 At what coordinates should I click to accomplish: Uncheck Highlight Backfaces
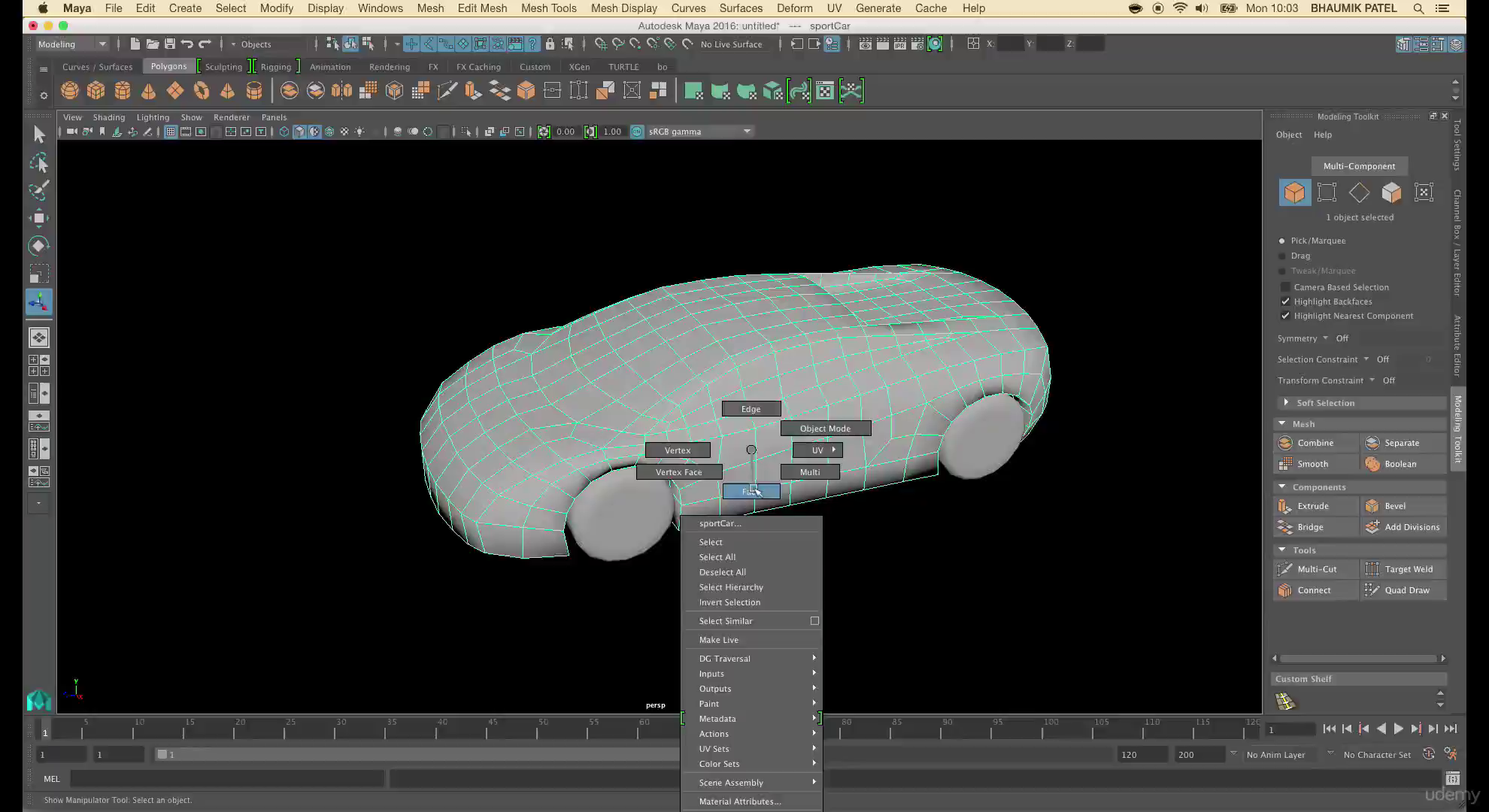click(1285, 301)
